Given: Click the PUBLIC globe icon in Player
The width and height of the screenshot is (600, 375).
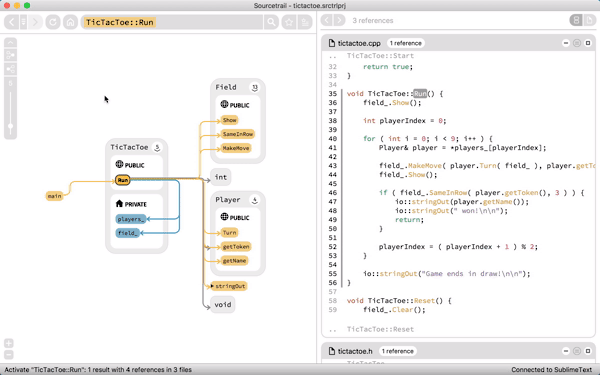Looking at the screenshot, I should coord(224,217).
